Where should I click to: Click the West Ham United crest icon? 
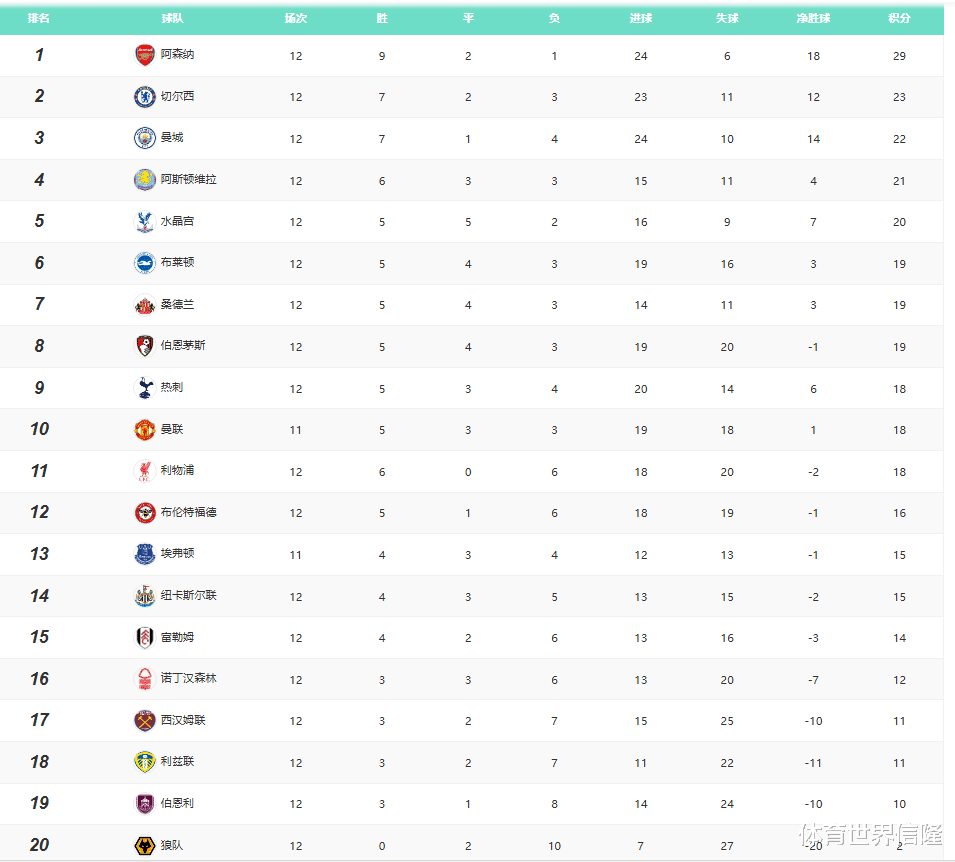[x=145, y=721]
